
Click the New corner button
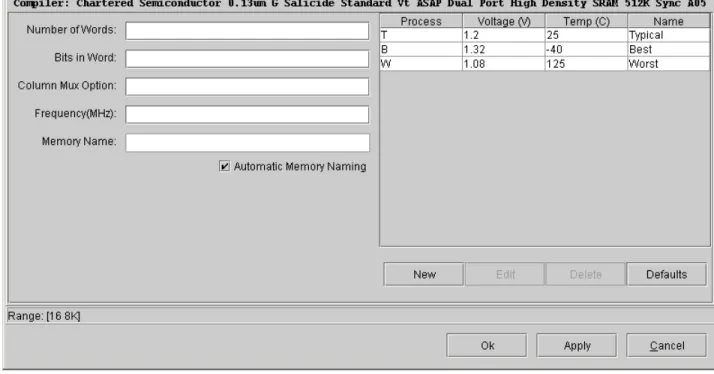tap(423, 274)
